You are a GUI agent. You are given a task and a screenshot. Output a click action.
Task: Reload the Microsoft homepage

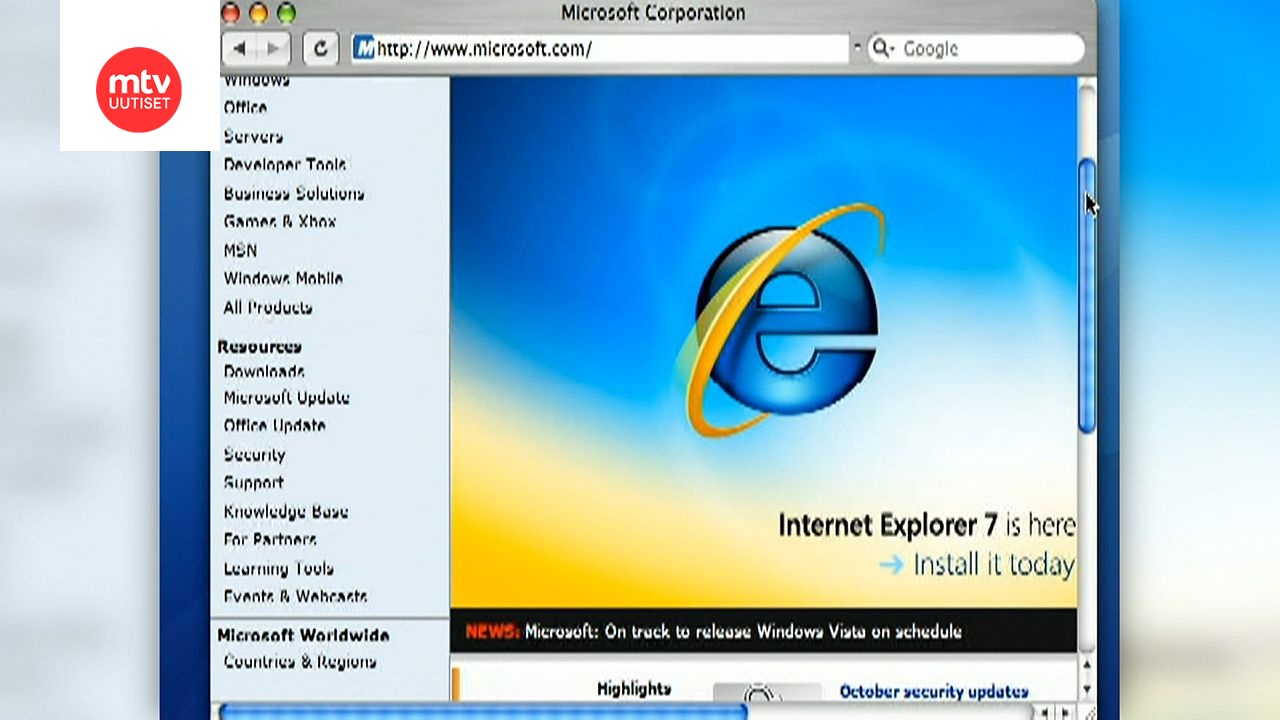click(320, 47)
